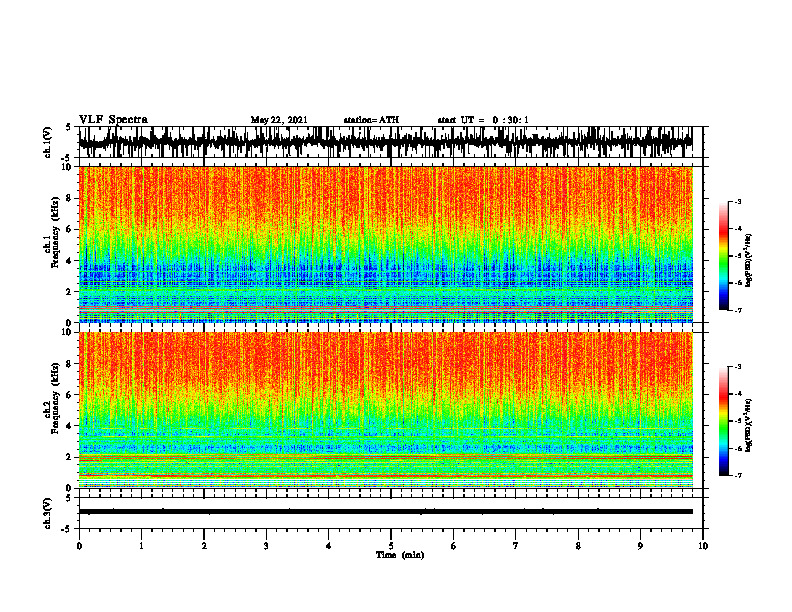Click the ch.1 color bar "-7" label

point(738,310)
